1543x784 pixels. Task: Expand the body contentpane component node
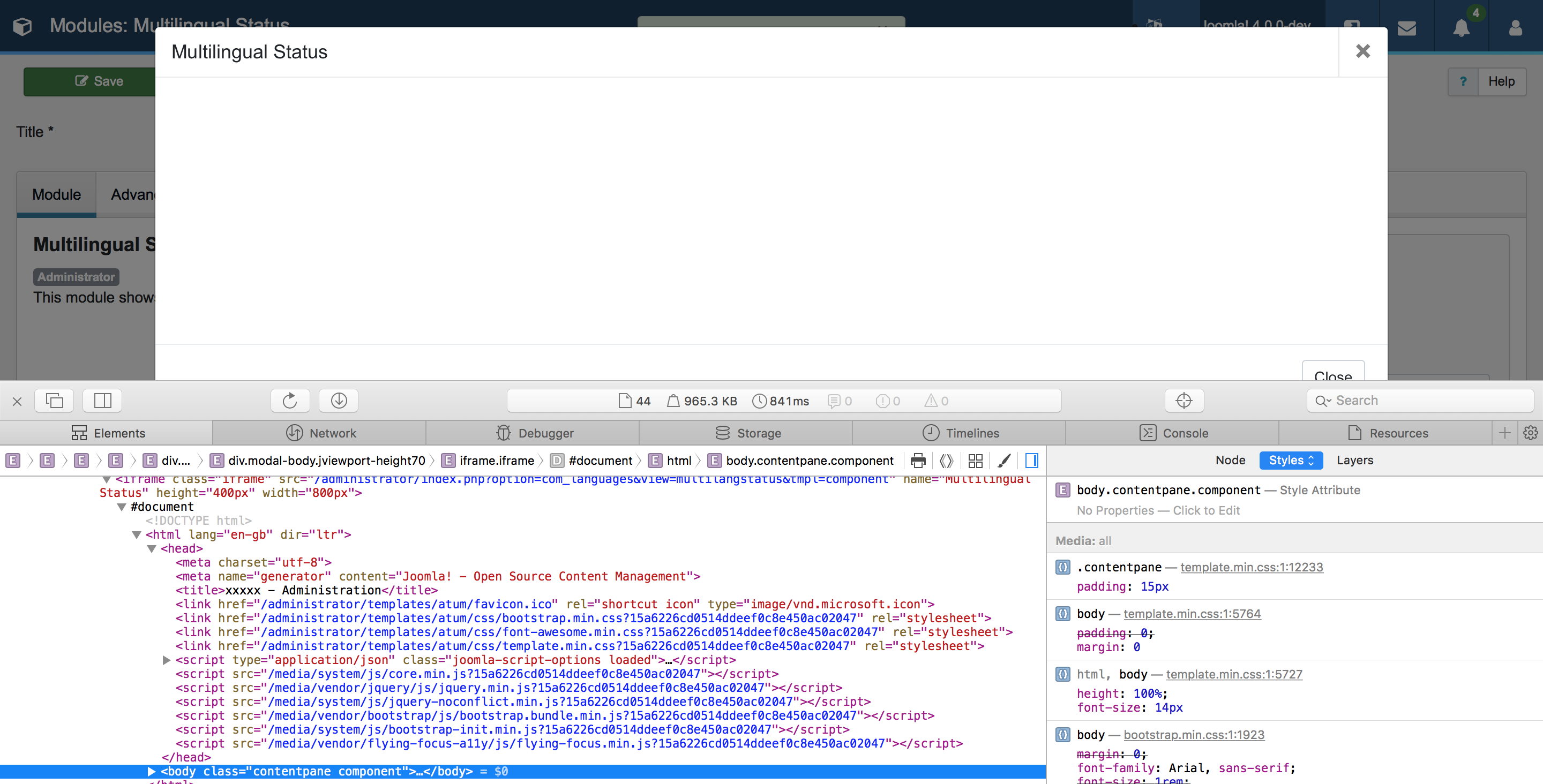tap(152, 772)
